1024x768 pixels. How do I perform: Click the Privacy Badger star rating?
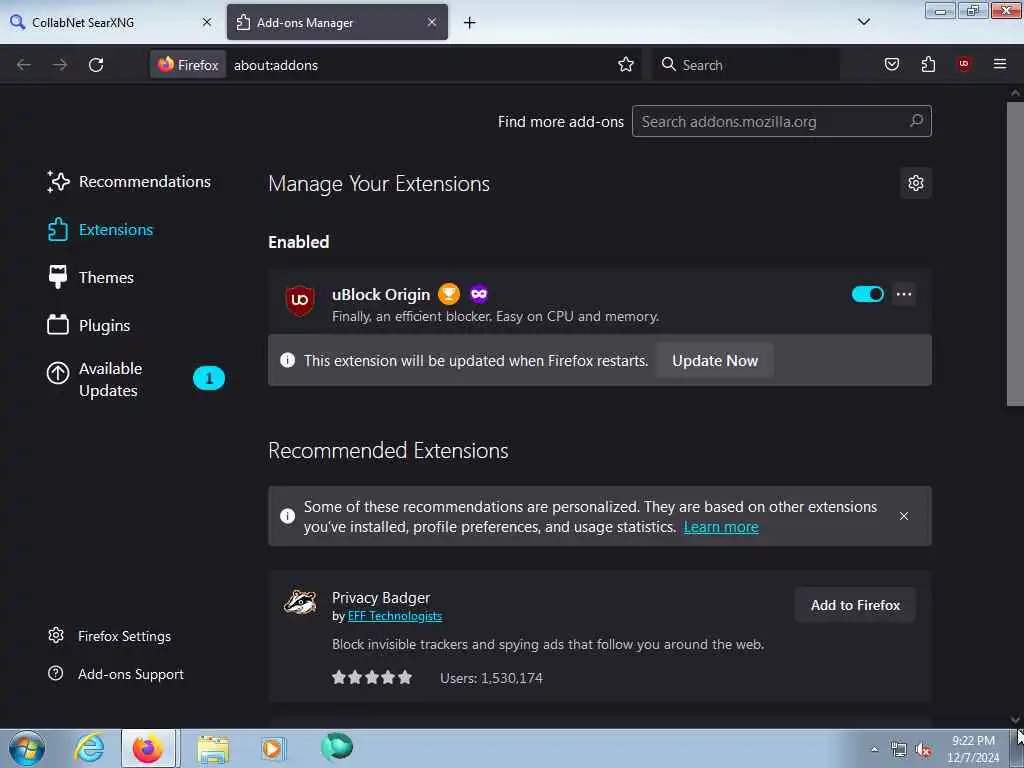point(372,677)
